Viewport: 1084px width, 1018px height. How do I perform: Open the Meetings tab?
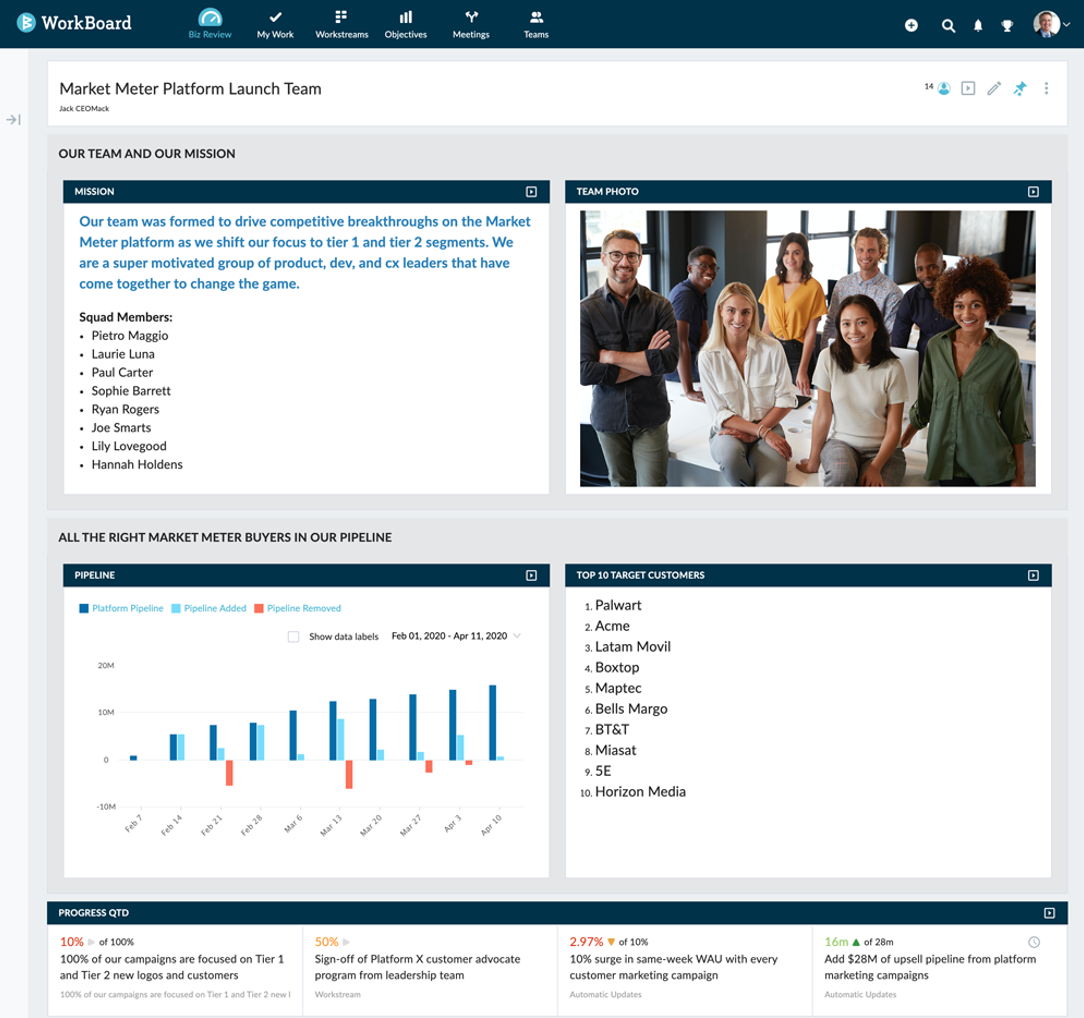pos(471,24)
